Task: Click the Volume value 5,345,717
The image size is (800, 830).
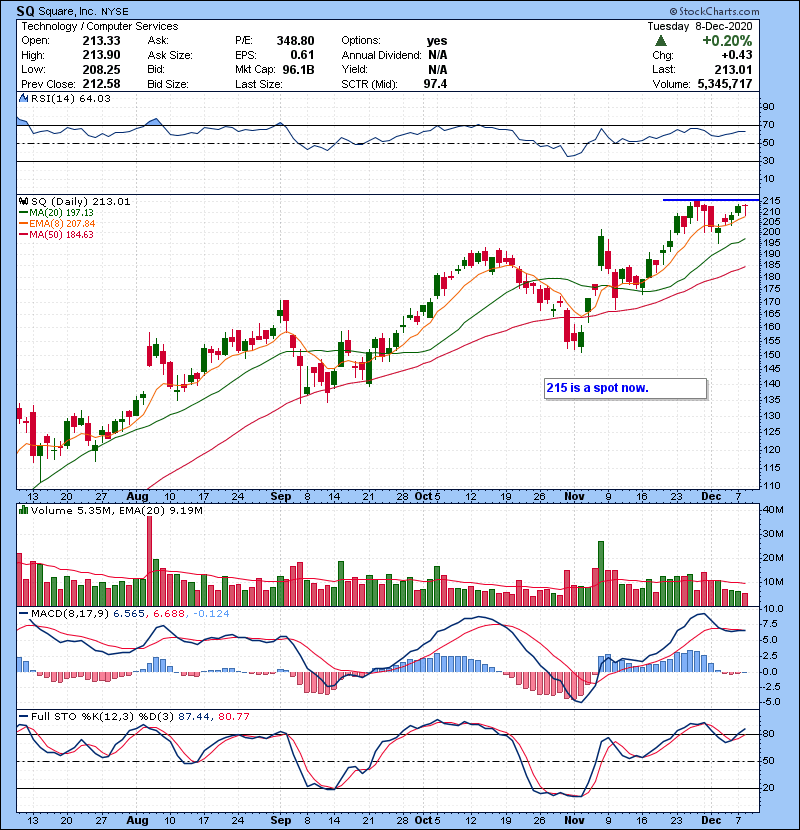Action: [725, 84]
